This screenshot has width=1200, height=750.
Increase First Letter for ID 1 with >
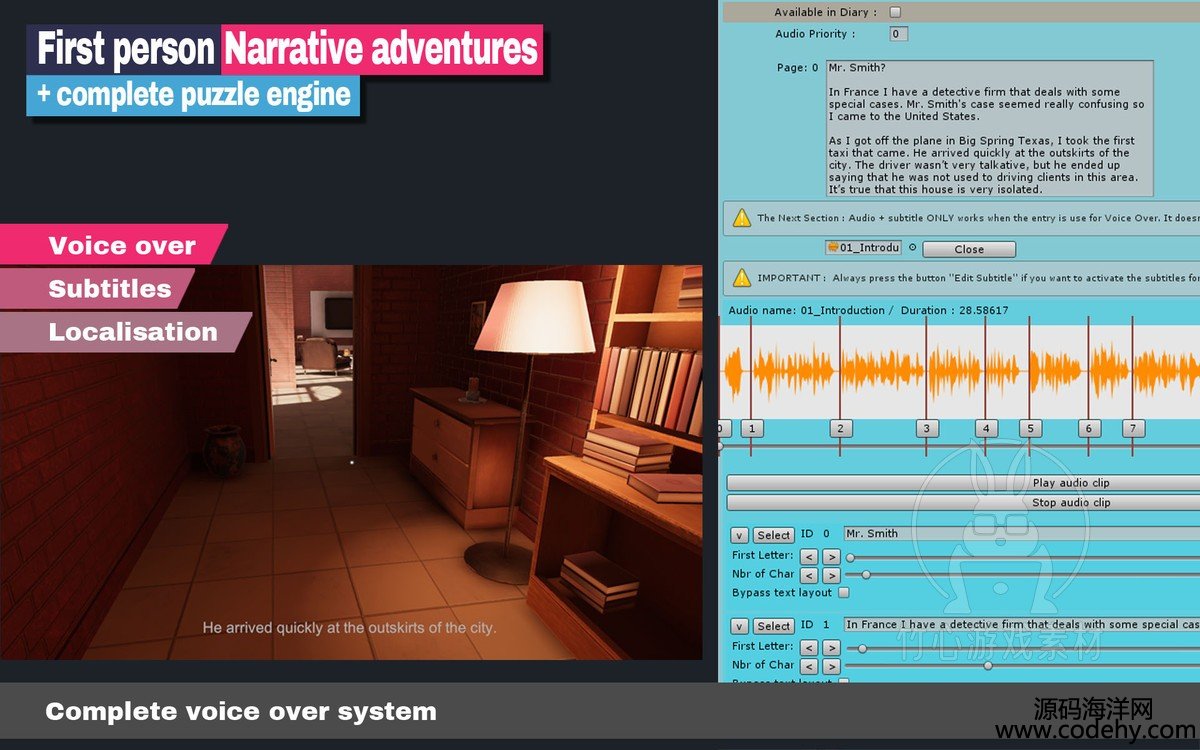[x=831, y=647]
